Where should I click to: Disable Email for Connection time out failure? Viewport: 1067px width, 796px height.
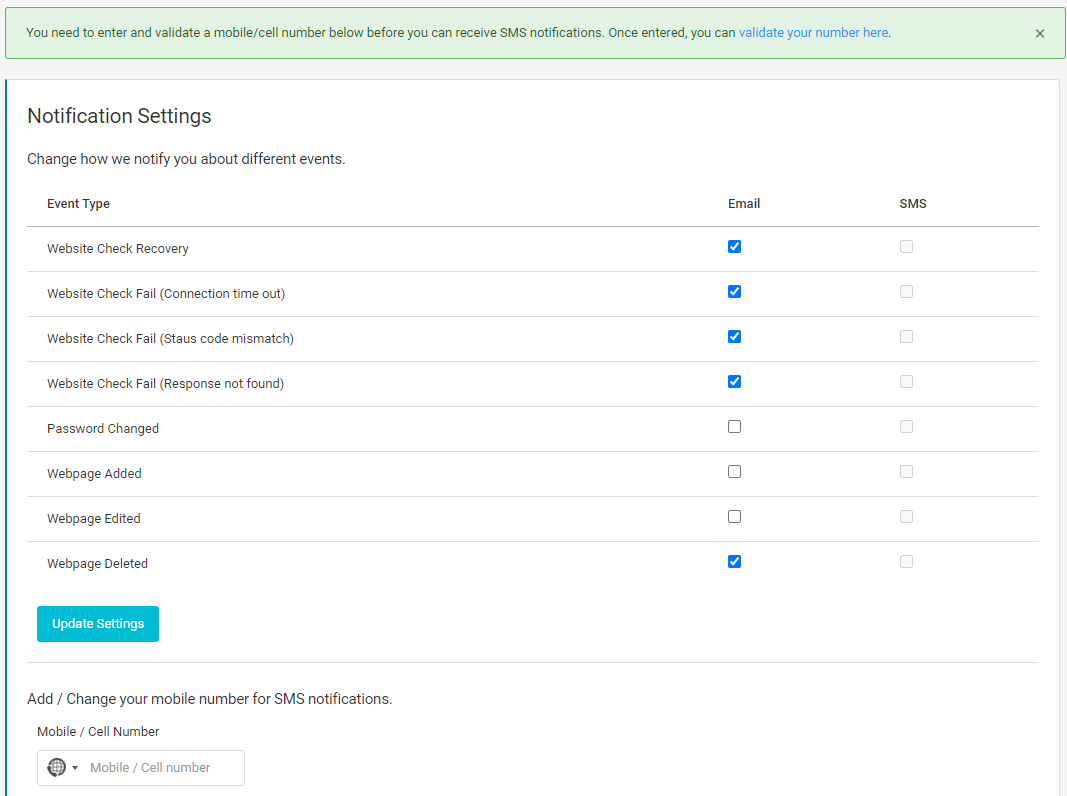(735, 292)
